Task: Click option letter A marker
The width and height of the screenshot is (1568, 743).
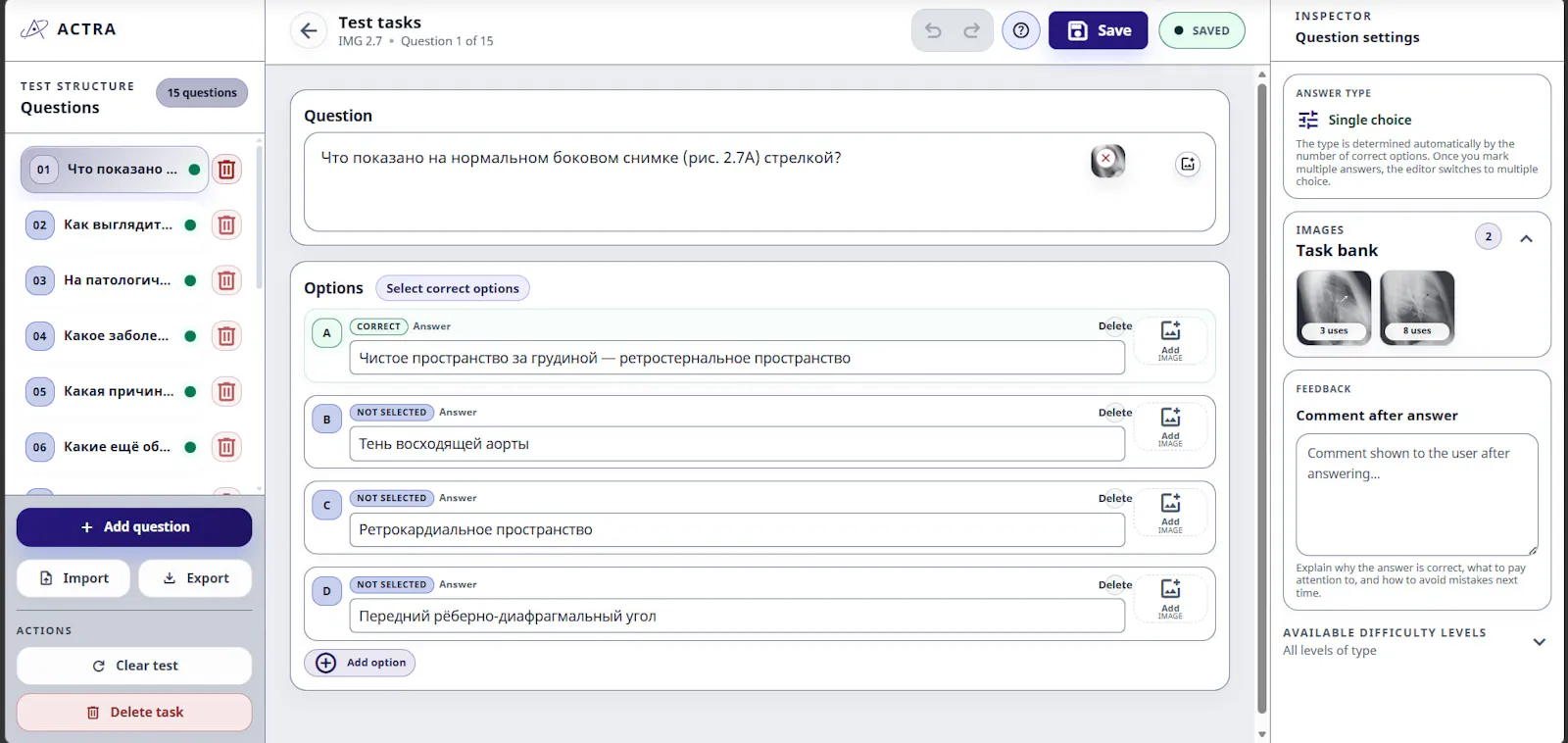Action: [x=327, y=333]
